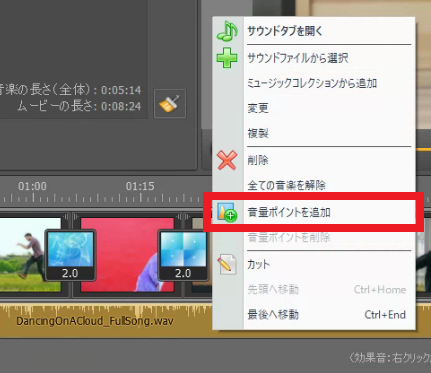Click the 音量ポイントを追加 menu text
This screenshot has width=431, height=373.
(289, 212)
